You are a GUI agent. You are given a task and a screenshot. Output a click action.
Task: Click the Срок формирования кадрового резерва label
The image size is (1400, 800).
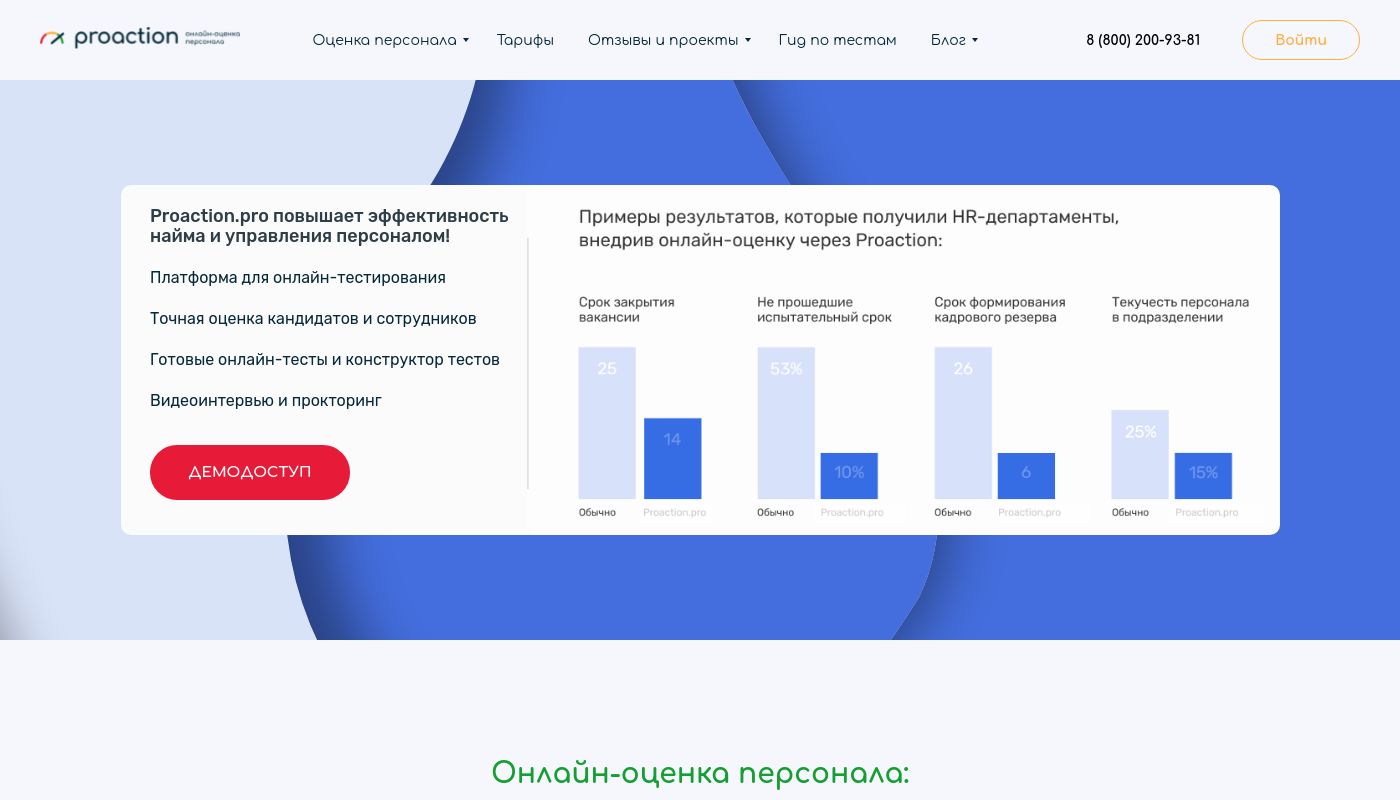click(x=1000, y=310)
